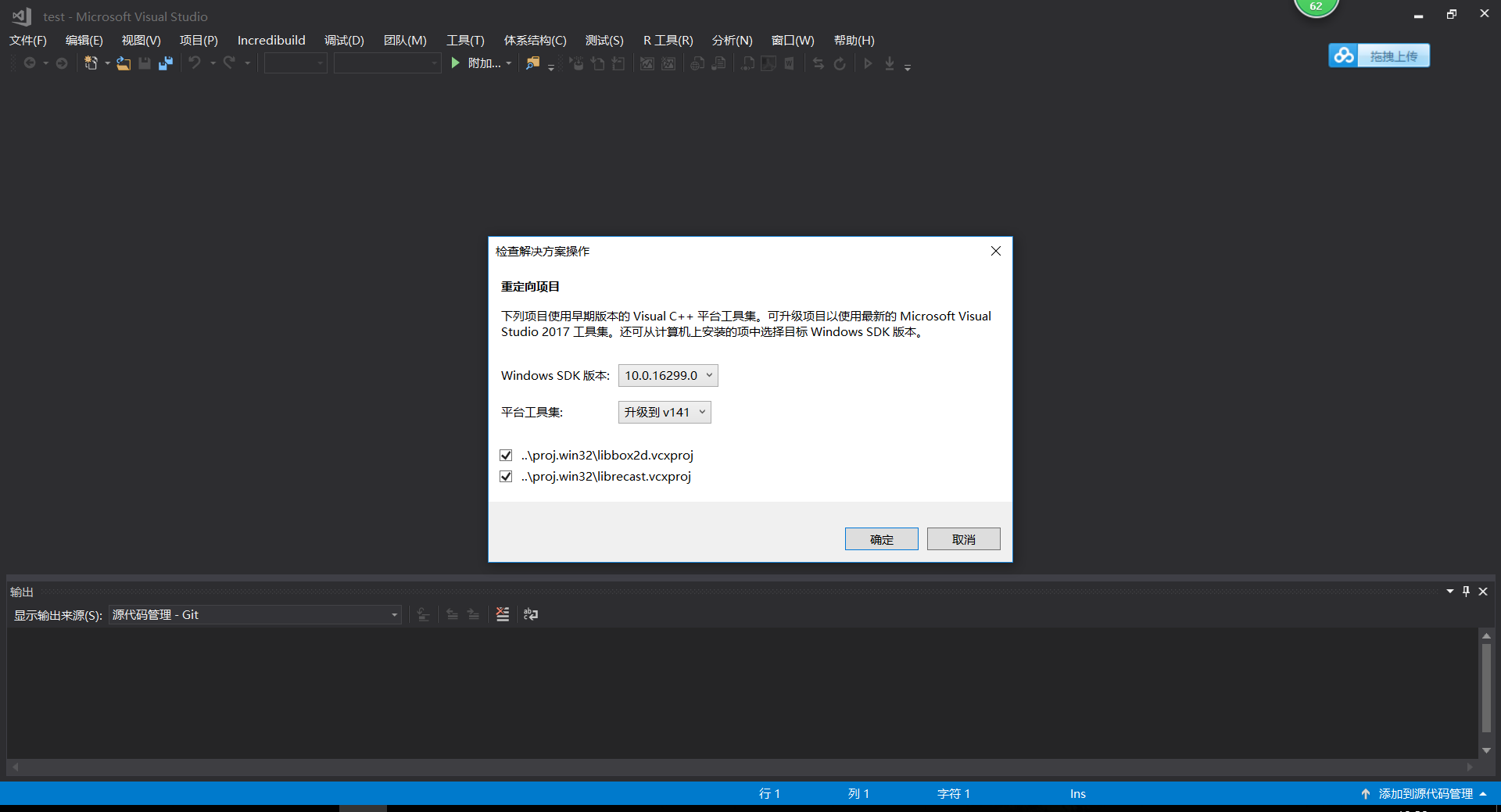The height and width of the screenshot is (812, 1501).
Task: Expand the Redo history dropdown arrow
Action: click(247, 63)
